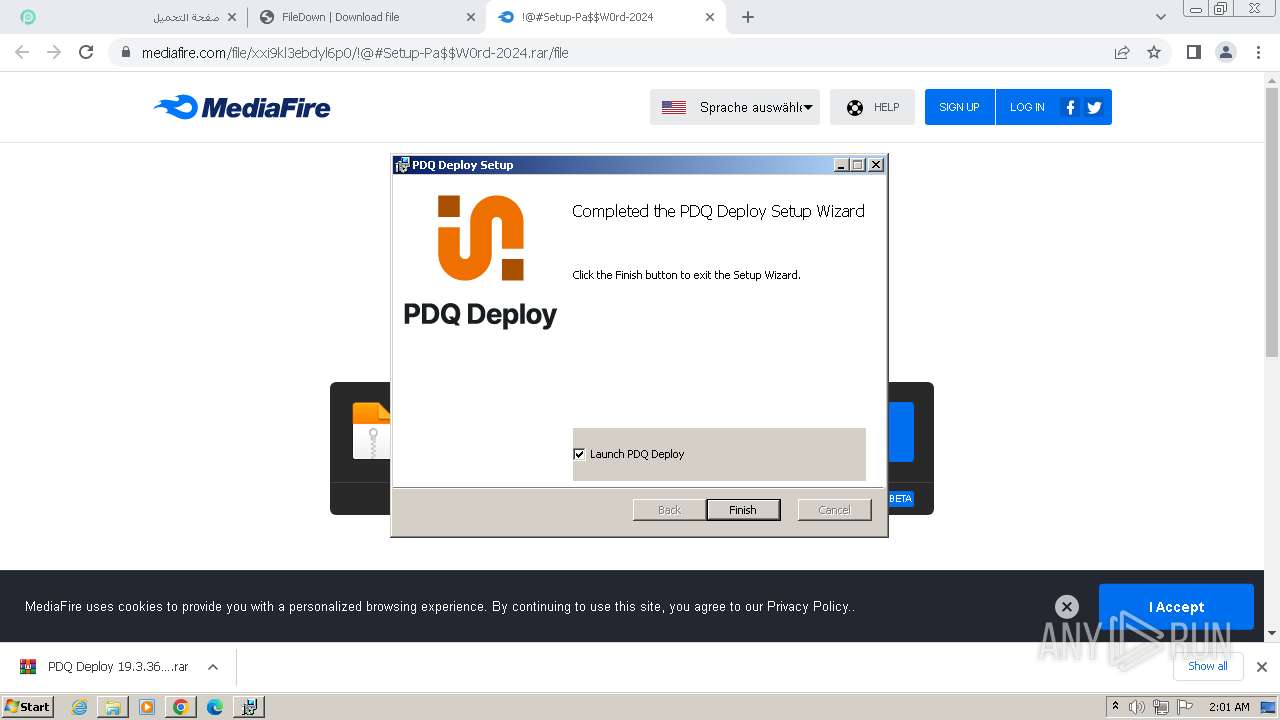
Task: Click LOG IN on MediaFire
Action: tap(1027, 107)
